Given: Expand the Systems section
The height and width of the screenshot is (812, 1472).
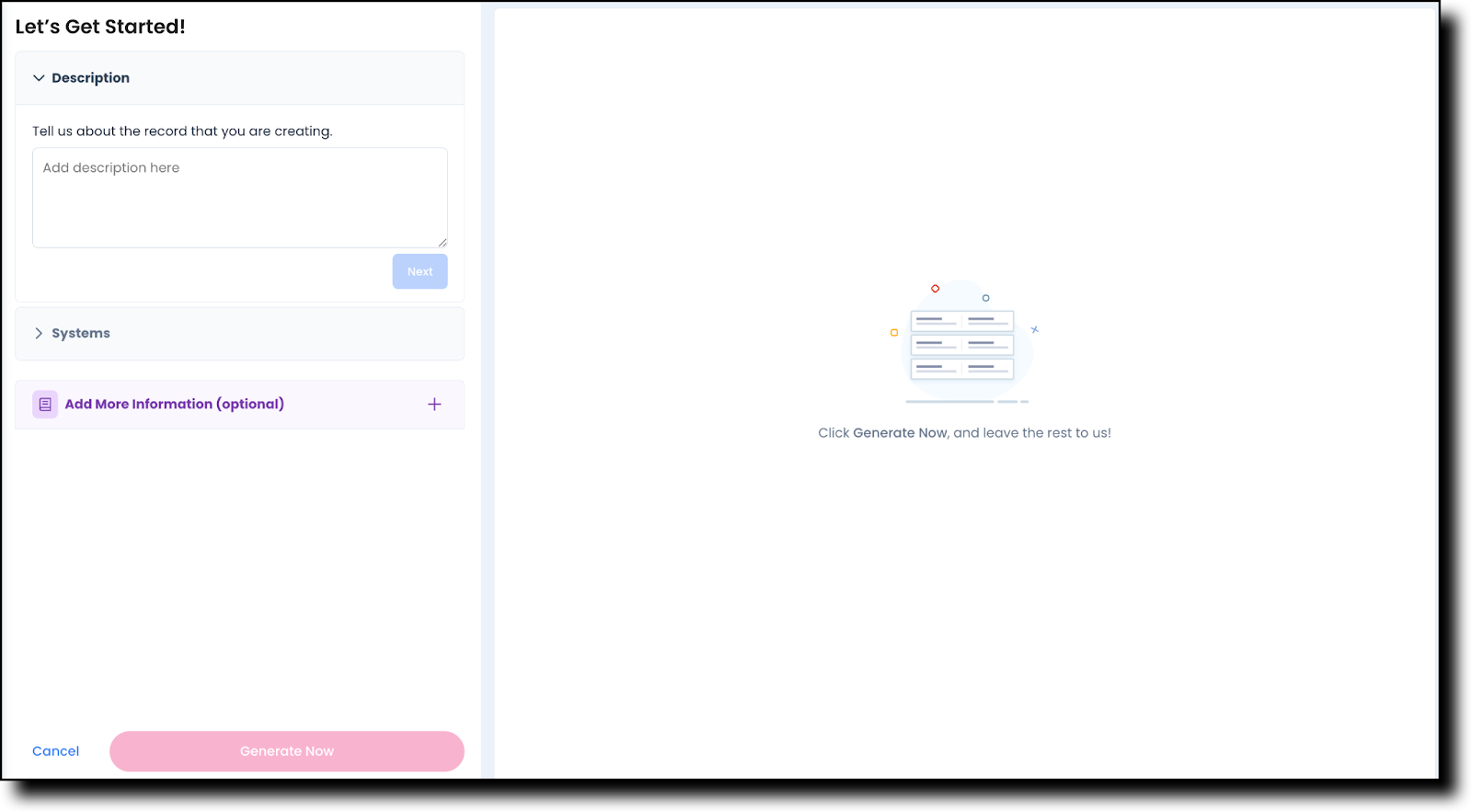Looking at the screenshot, I should point(239,334).
